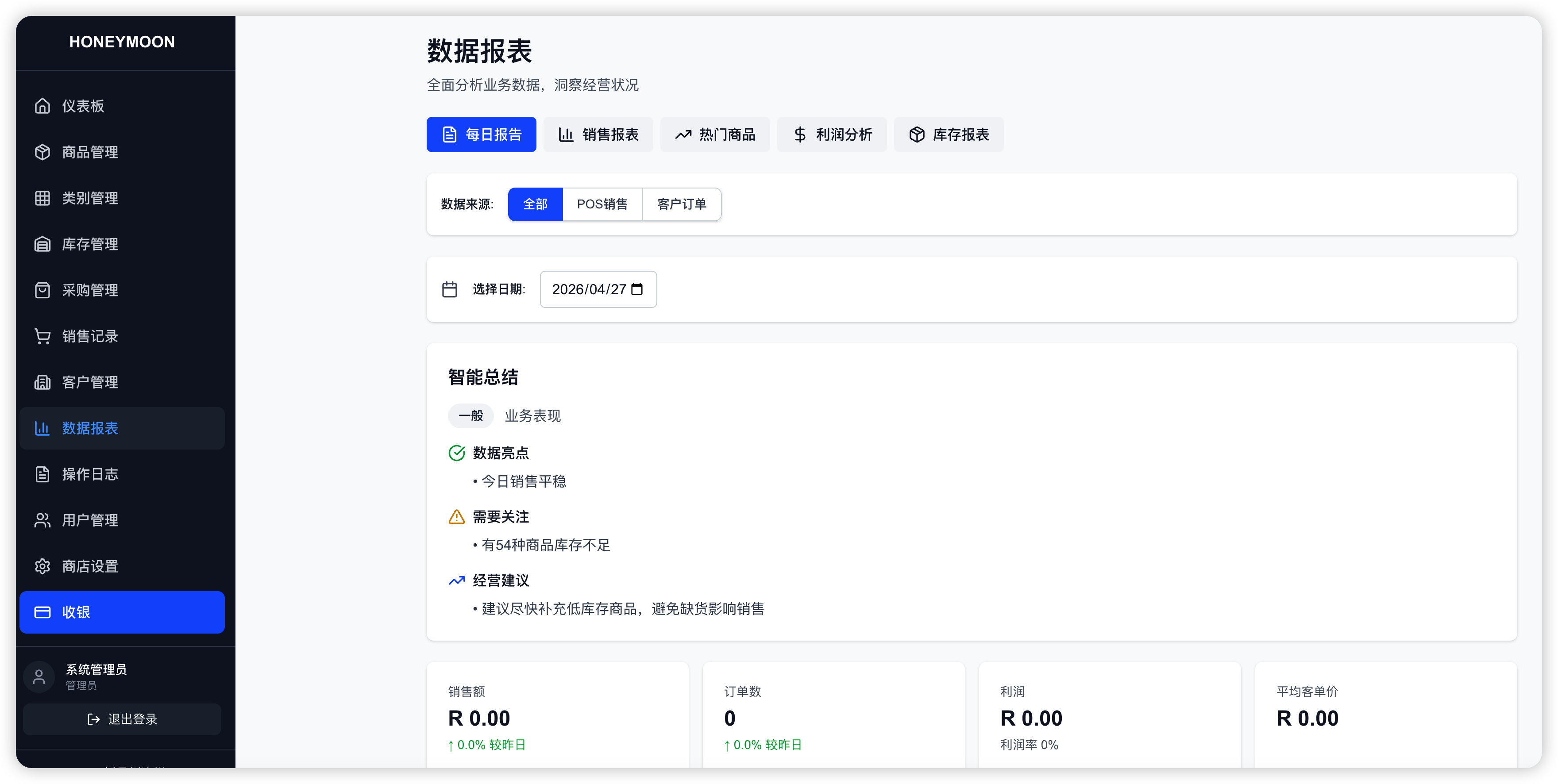Open 类别管理 in the sidebar
1558x784 pixels.
[122, 198]
